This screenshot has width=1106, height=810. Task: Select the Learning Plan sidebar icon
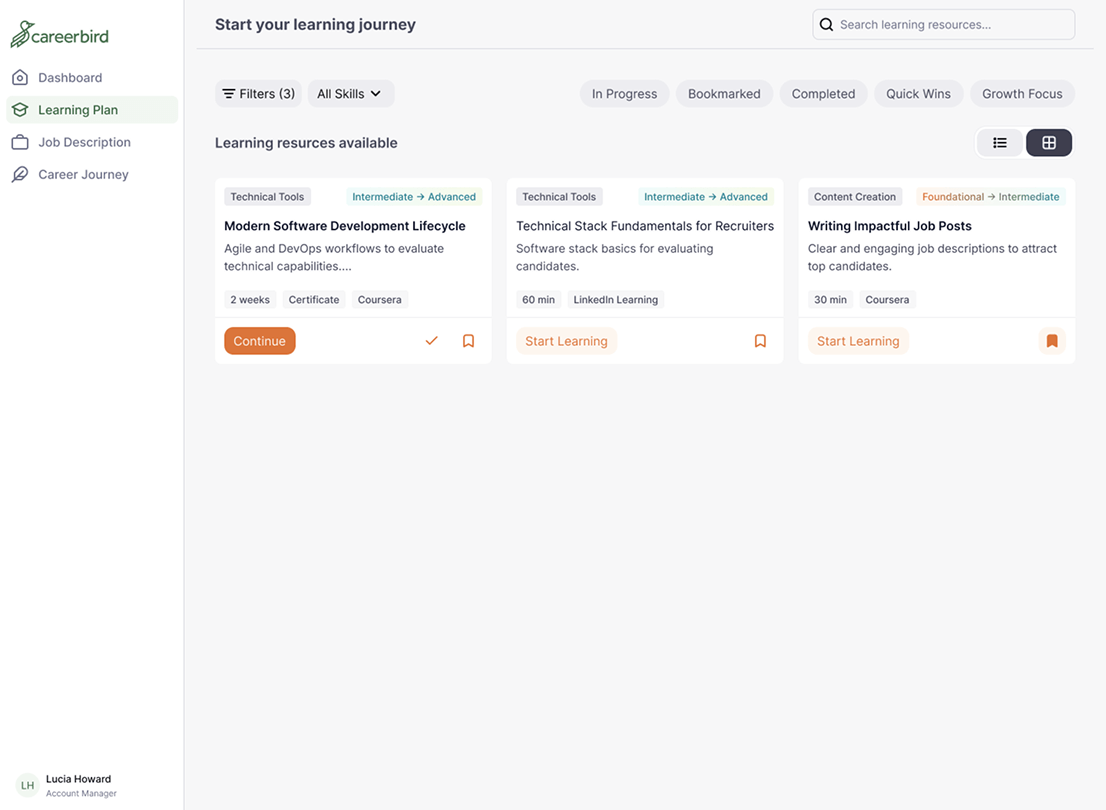pos(19,109)
